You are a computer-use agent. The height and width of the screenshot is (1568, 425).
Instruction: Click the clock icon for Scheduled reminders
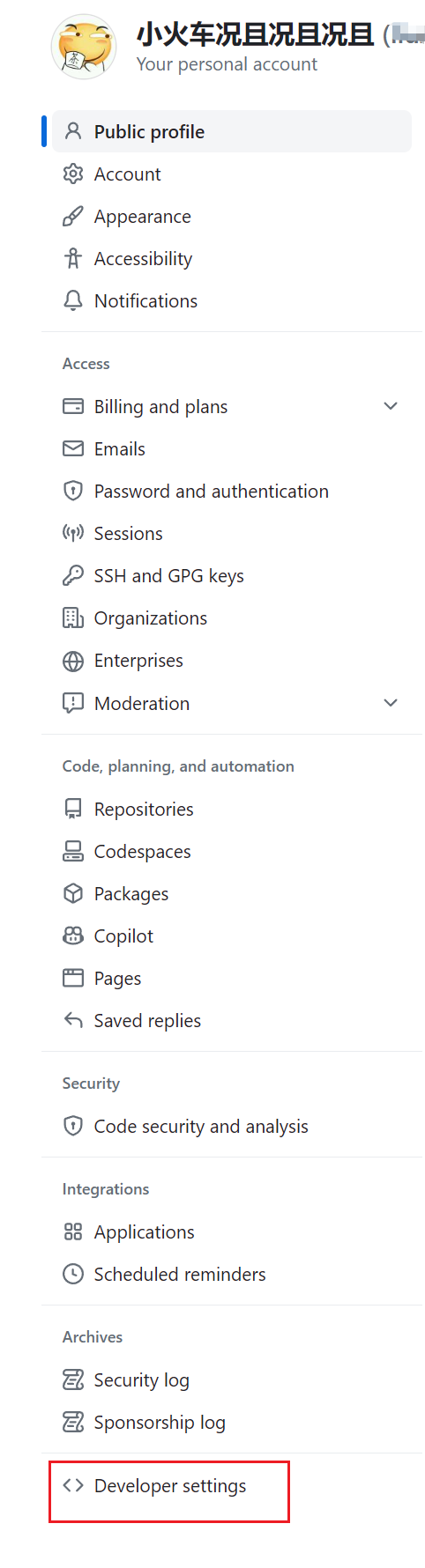point(73,1274)
